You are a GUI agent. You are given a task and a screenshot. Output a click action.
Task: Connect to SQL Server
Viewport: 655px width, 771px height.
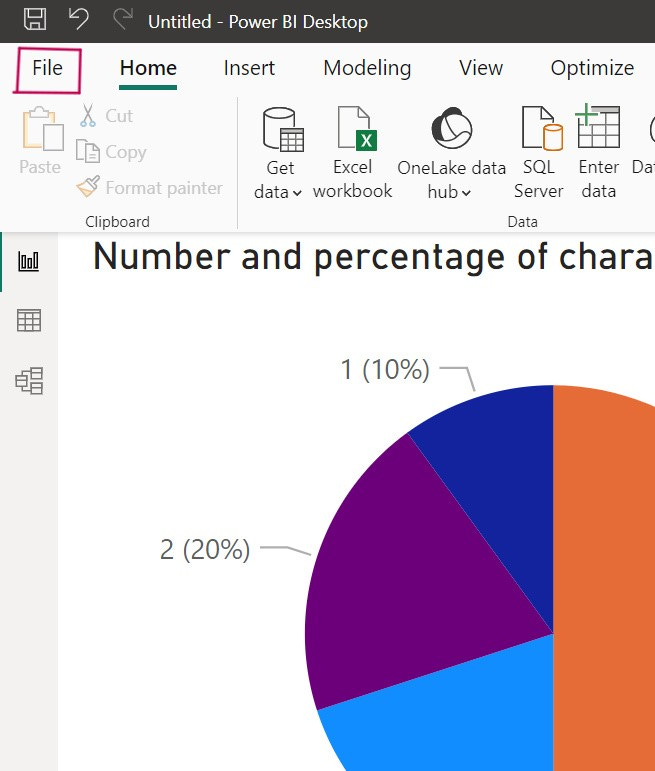539,153
